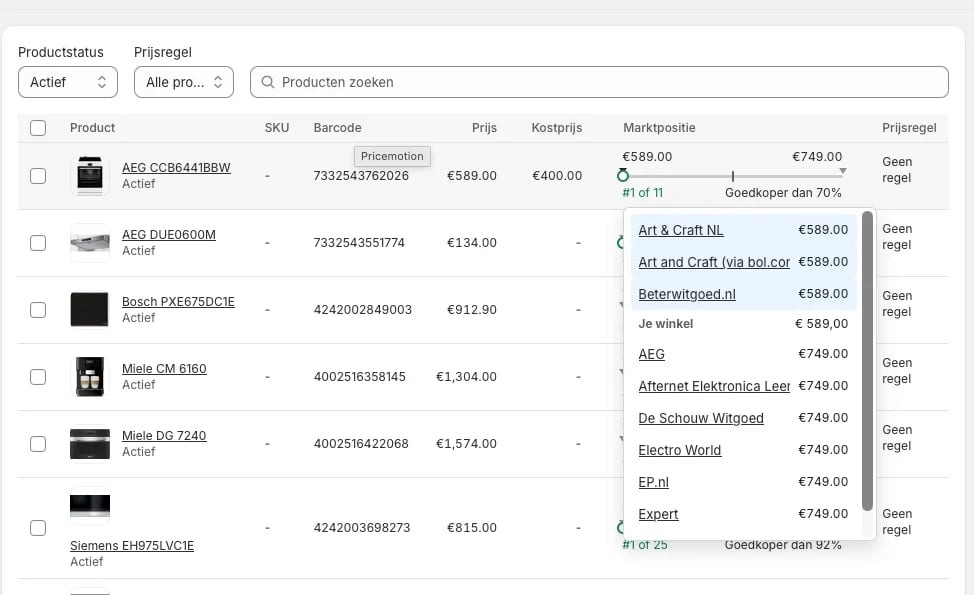Screen dimensions: 974x595
Task: Click the AEG DUE0600M hood thumbnail
Action: 89,243
